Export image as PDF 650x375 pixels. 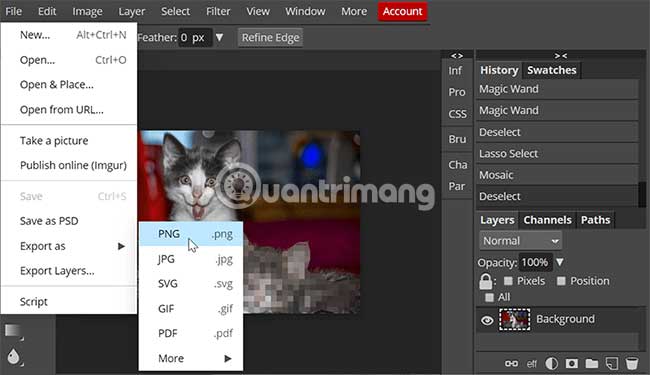tap(191, 334)
